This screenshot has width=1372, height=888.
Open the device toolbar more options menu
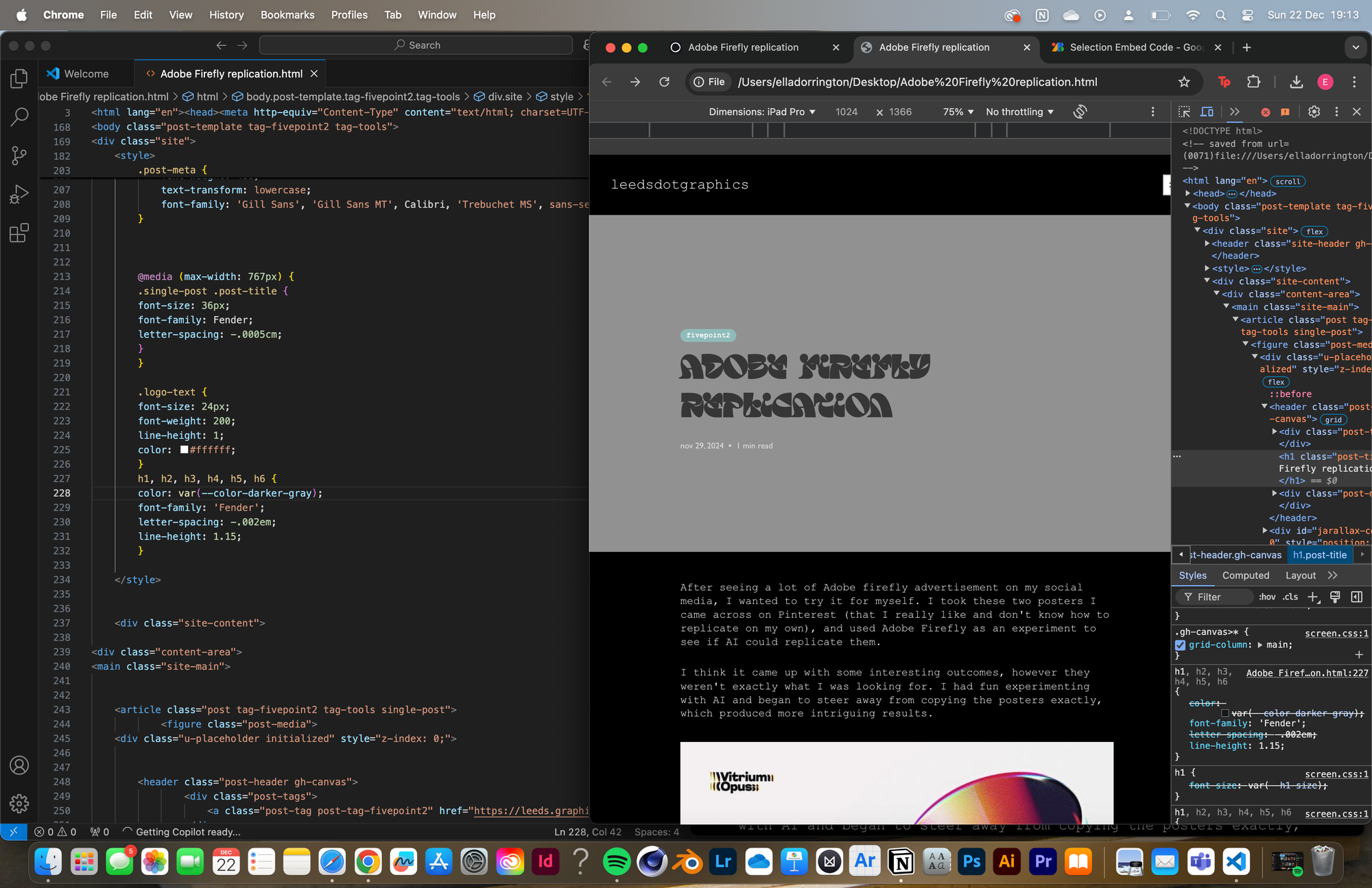pyautogui.click(x=1153, y=112)
